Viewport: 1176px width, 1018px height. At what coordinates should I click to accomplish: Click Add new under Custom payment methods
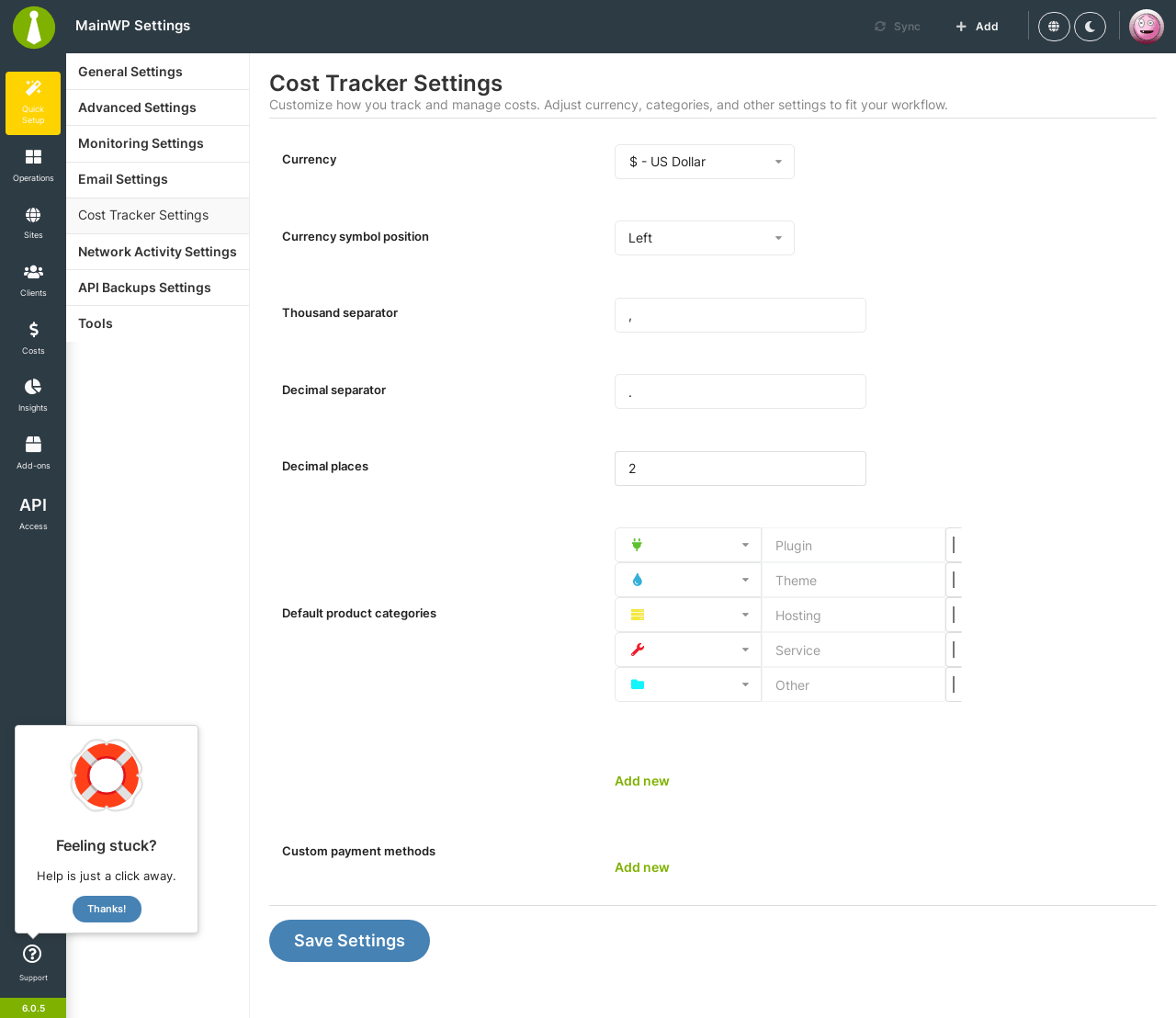642,867
